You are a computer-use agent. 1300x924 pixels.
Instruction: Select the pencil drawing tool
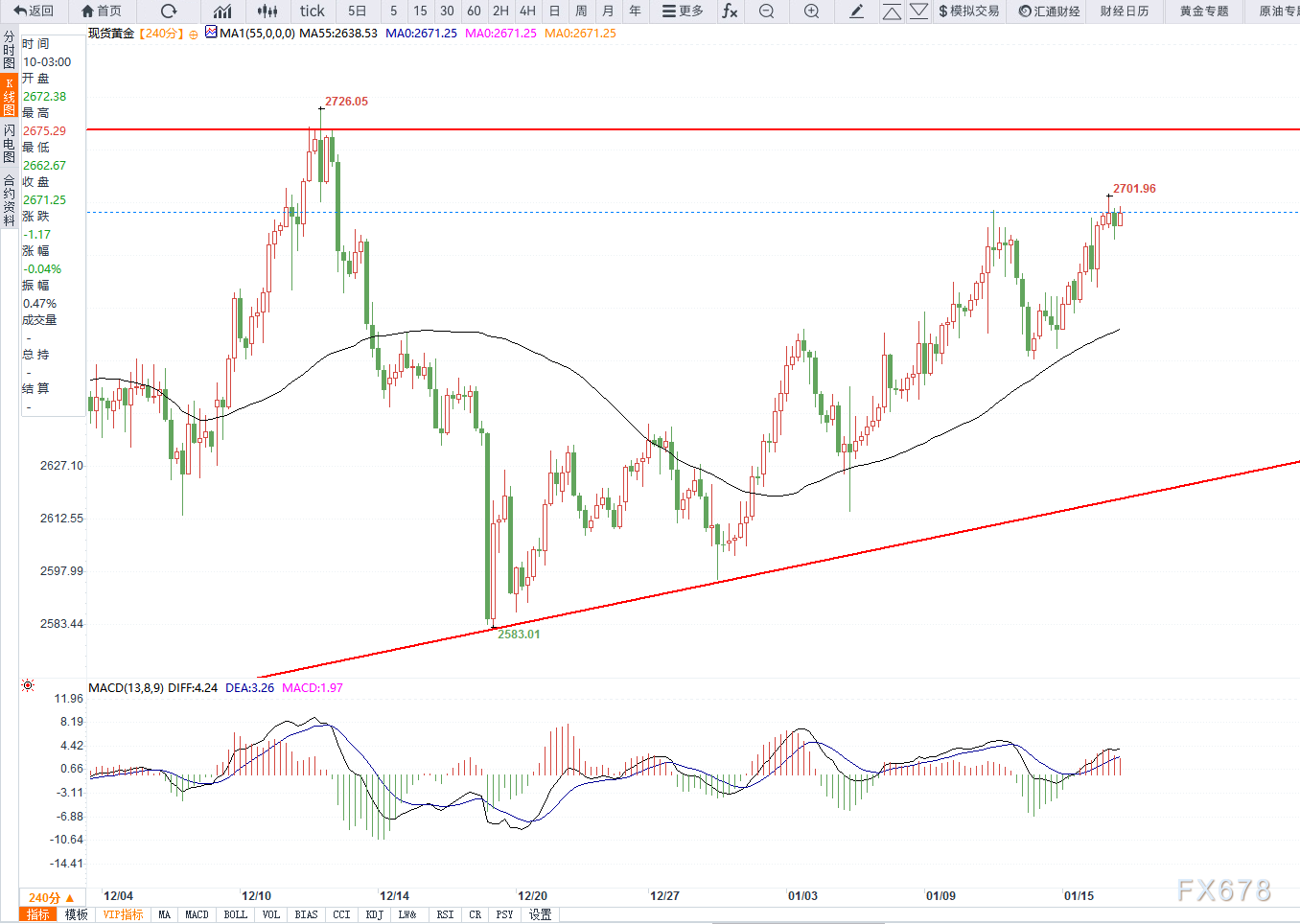tap(857, 11)
